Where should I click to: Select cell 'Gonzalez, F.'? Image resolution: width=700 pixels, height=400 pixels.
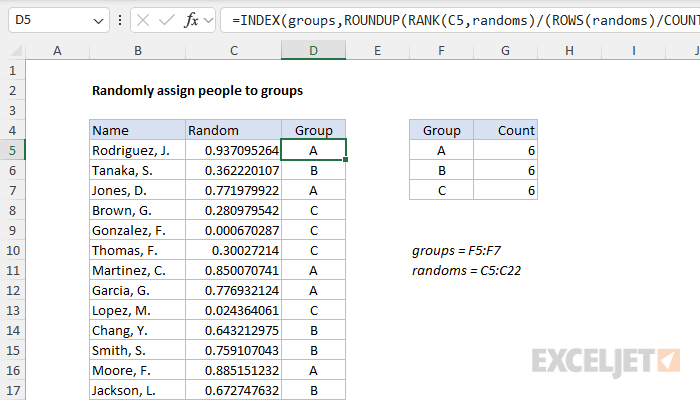pyautogui.click(x=138, y=230)
